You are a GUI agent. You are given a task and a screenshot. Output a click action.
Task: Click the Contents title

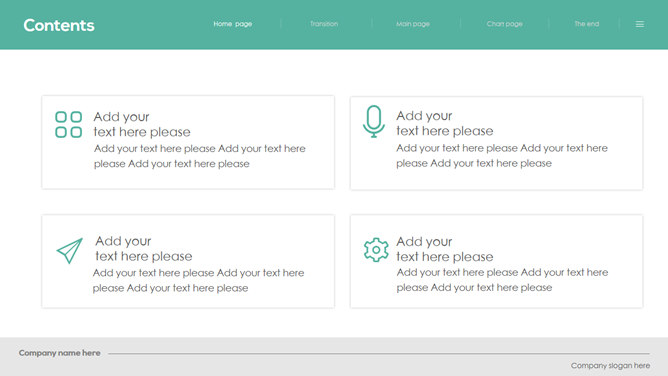coord(59,25)
